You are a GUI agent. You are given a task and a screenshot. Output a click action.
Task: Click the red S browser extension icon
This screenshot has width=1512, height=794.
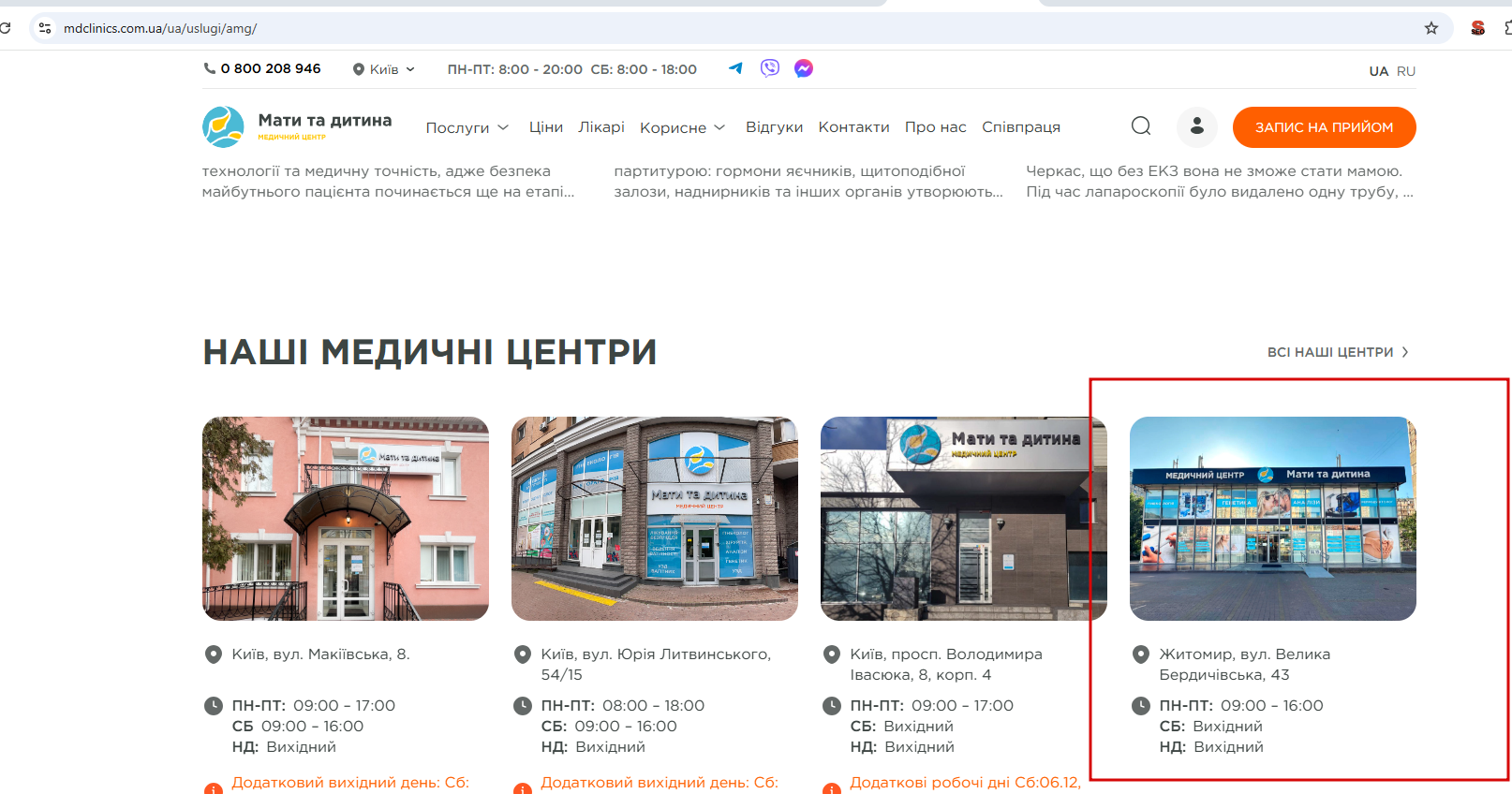[1477, 28]
